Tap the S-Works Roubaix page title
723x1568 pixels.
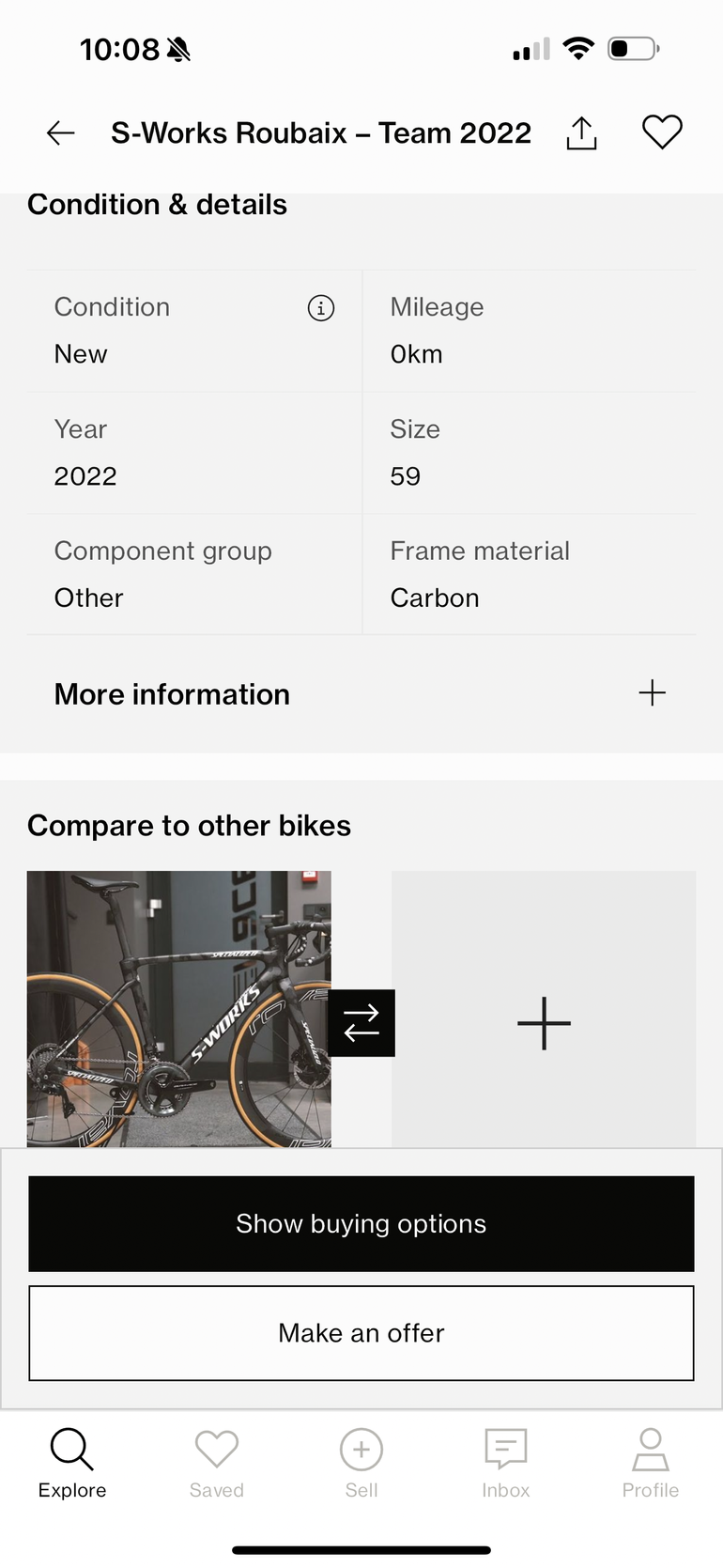coord(321,133)
